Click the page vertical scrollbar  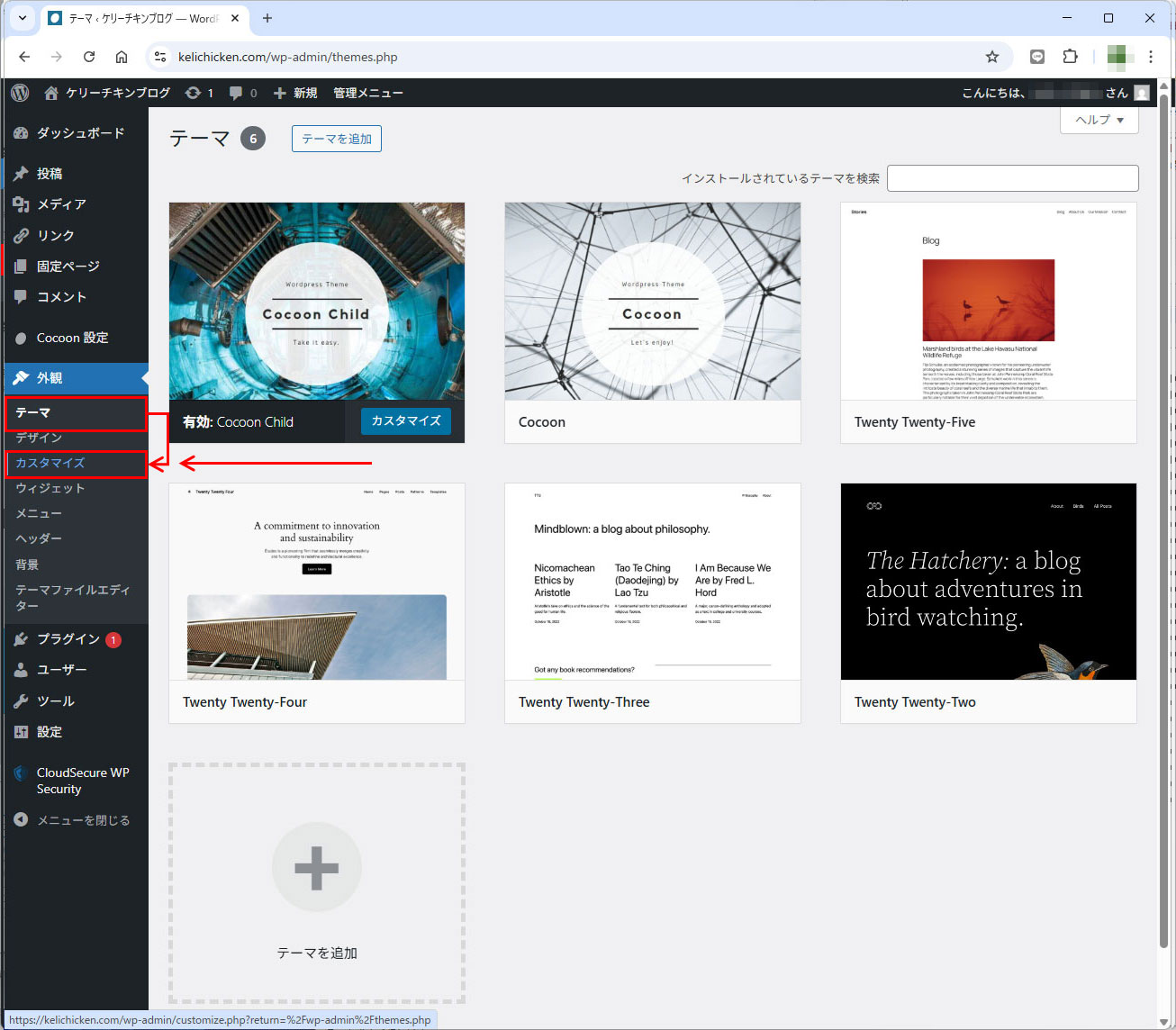pyautogui.click(x=1162, y=522)
